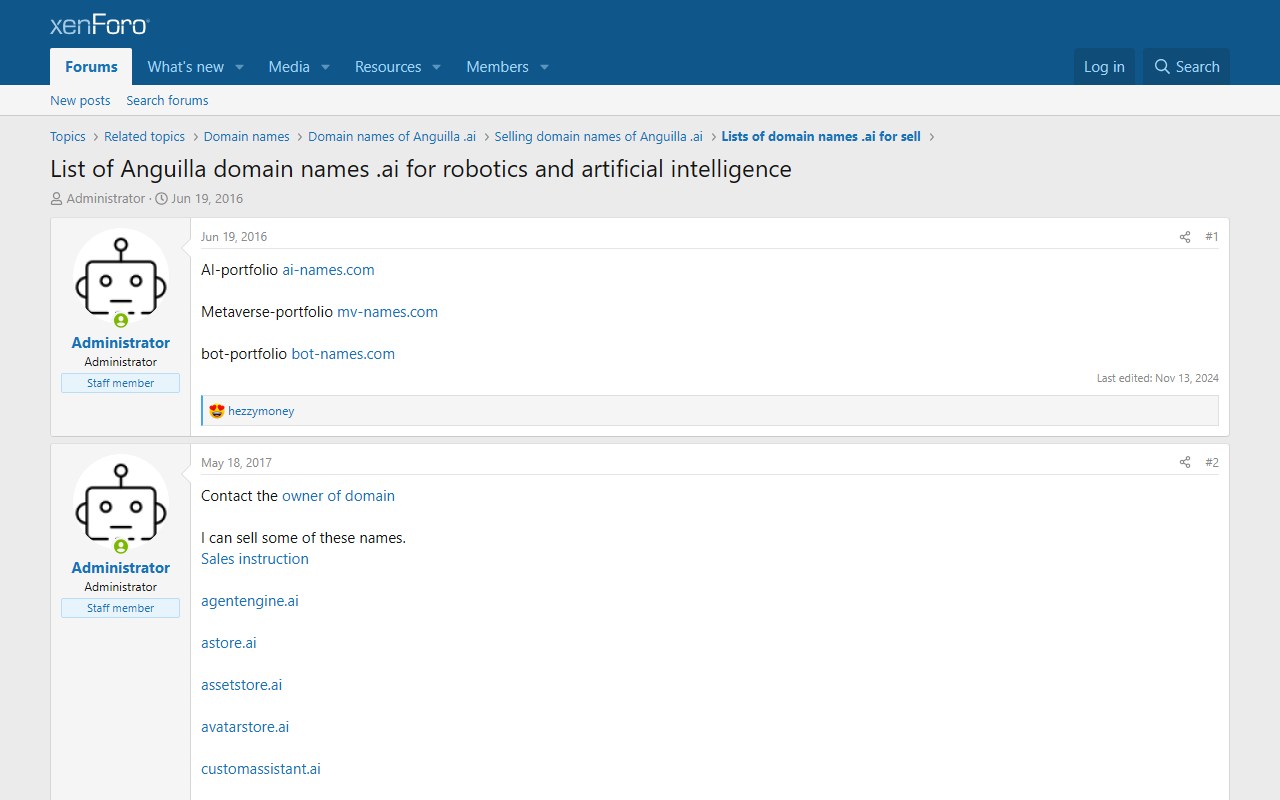Open the Media tab
The height and width of the screenshot is (800, 1280).
click(289, 67)
